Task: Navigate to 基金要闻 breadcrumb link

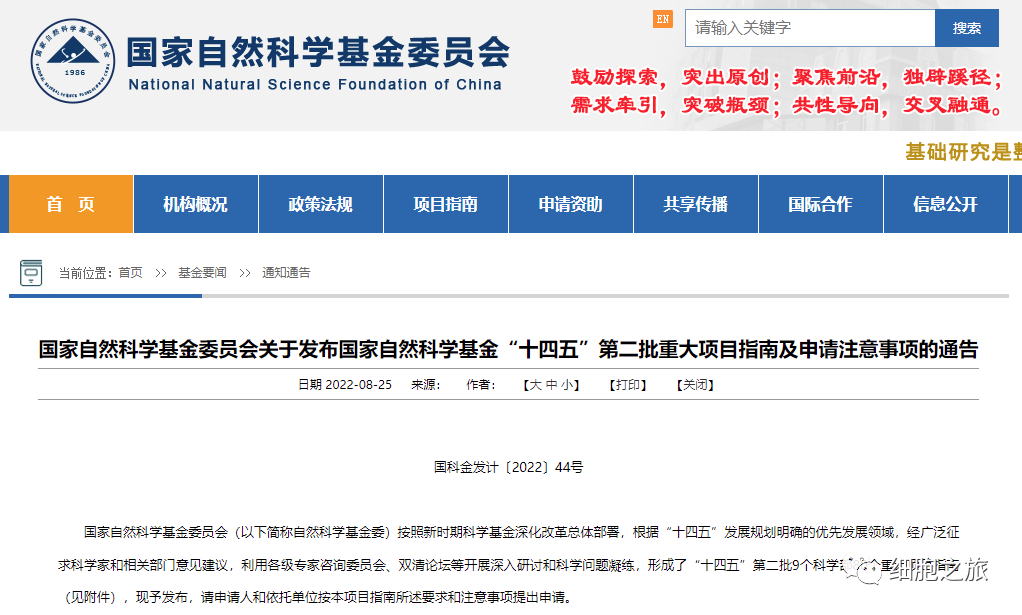Action: pyautogui.click(x=200, y=271)
